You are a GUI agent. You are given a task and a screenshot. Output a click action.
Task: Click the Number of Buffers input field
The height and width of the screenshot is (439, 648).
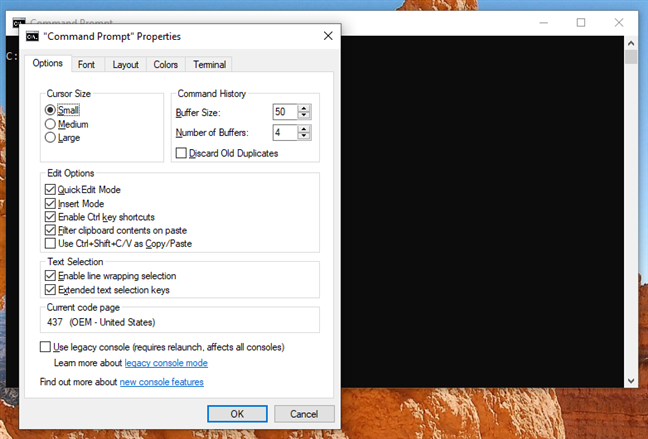[x=285, y=132]
